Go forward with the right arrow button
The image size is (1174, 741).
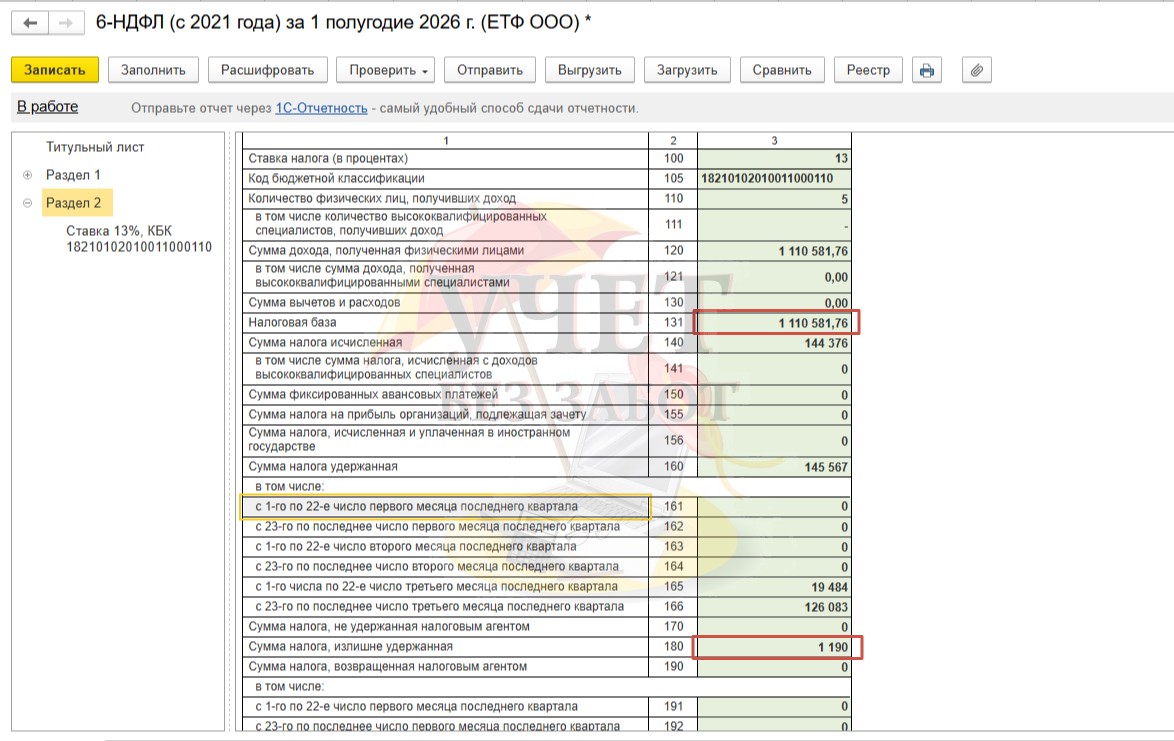pyautogui.click(x=66, y=23)
